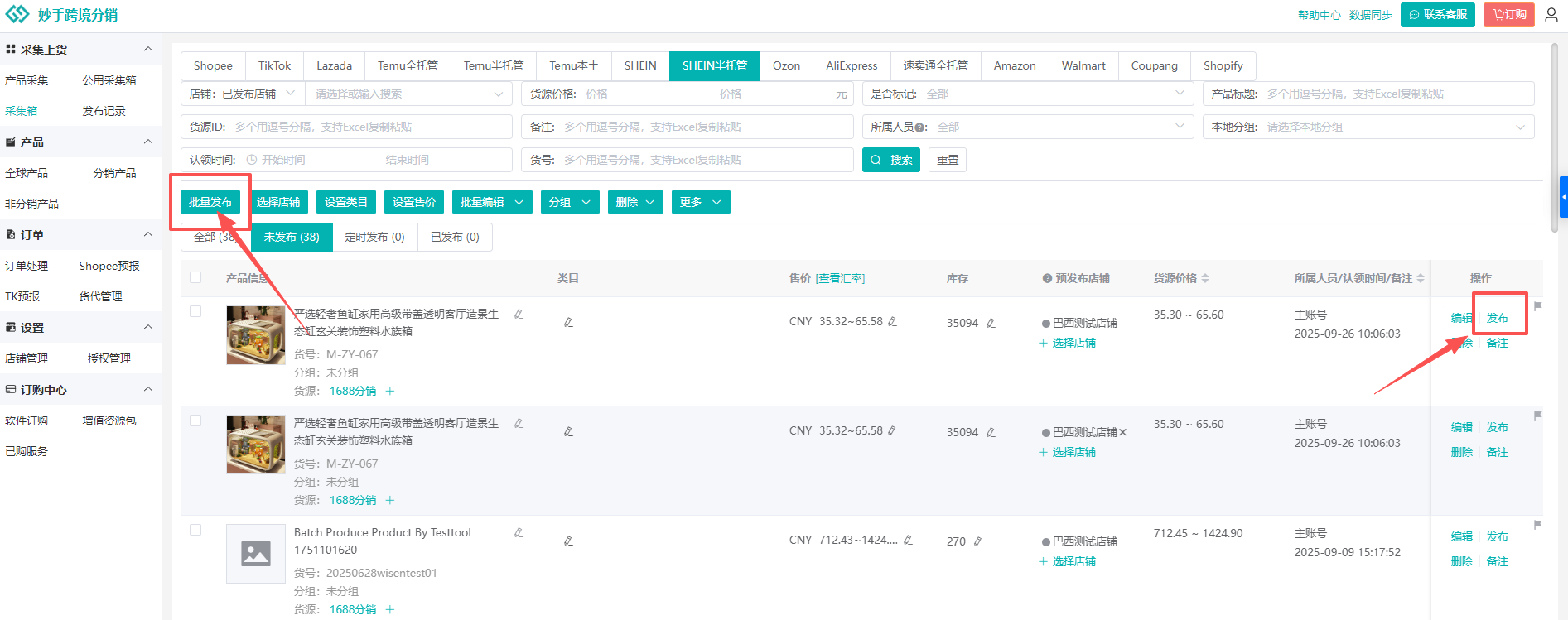The width and height of the screenshot is (1568, 620).
Task: Collapse the 采集上货 sidebar section
Action: 148,50
